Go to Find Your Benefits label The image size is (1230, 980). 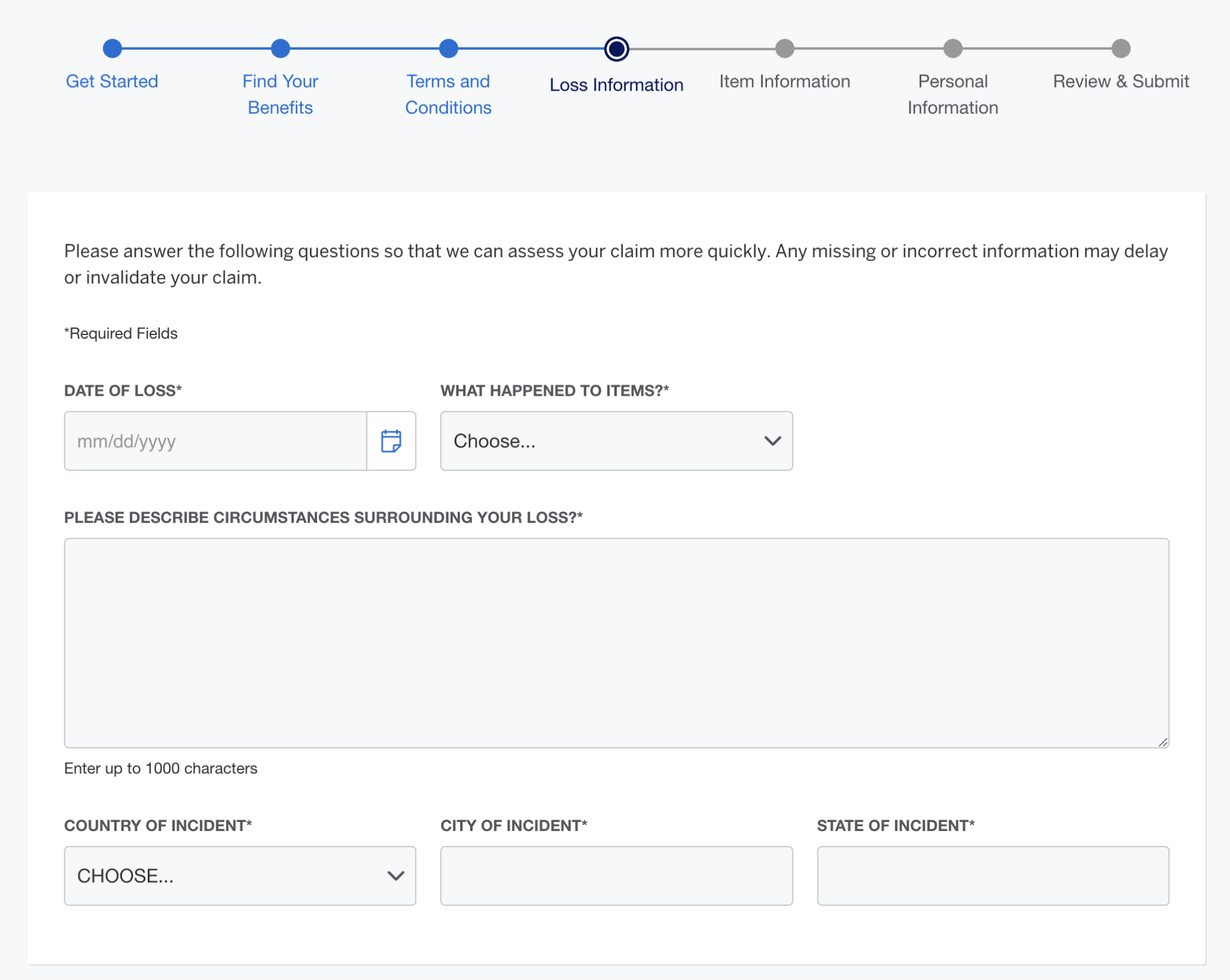[280, 94]
